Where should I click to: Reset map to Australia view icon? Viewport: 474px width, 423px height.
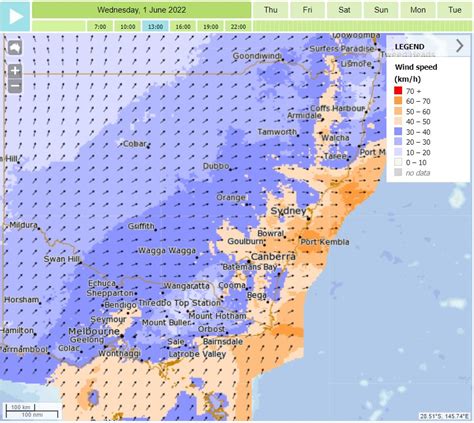tap(15, 48)
